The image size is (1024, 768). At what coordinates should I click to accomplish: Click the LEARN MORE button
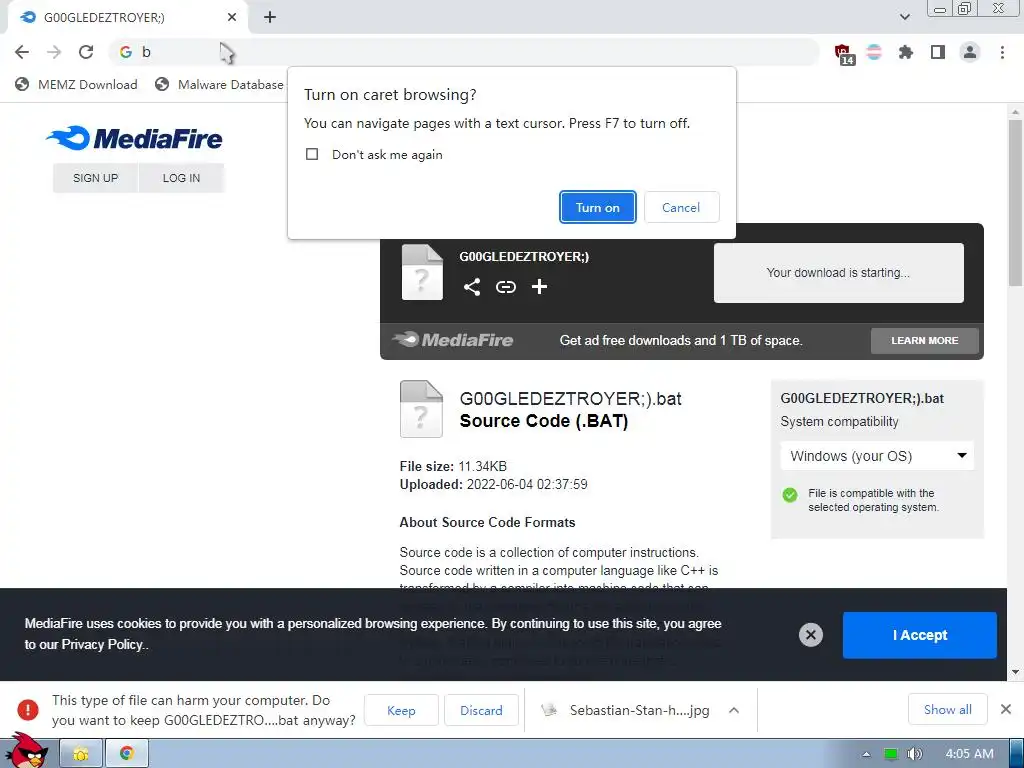[x=924, y=341]
